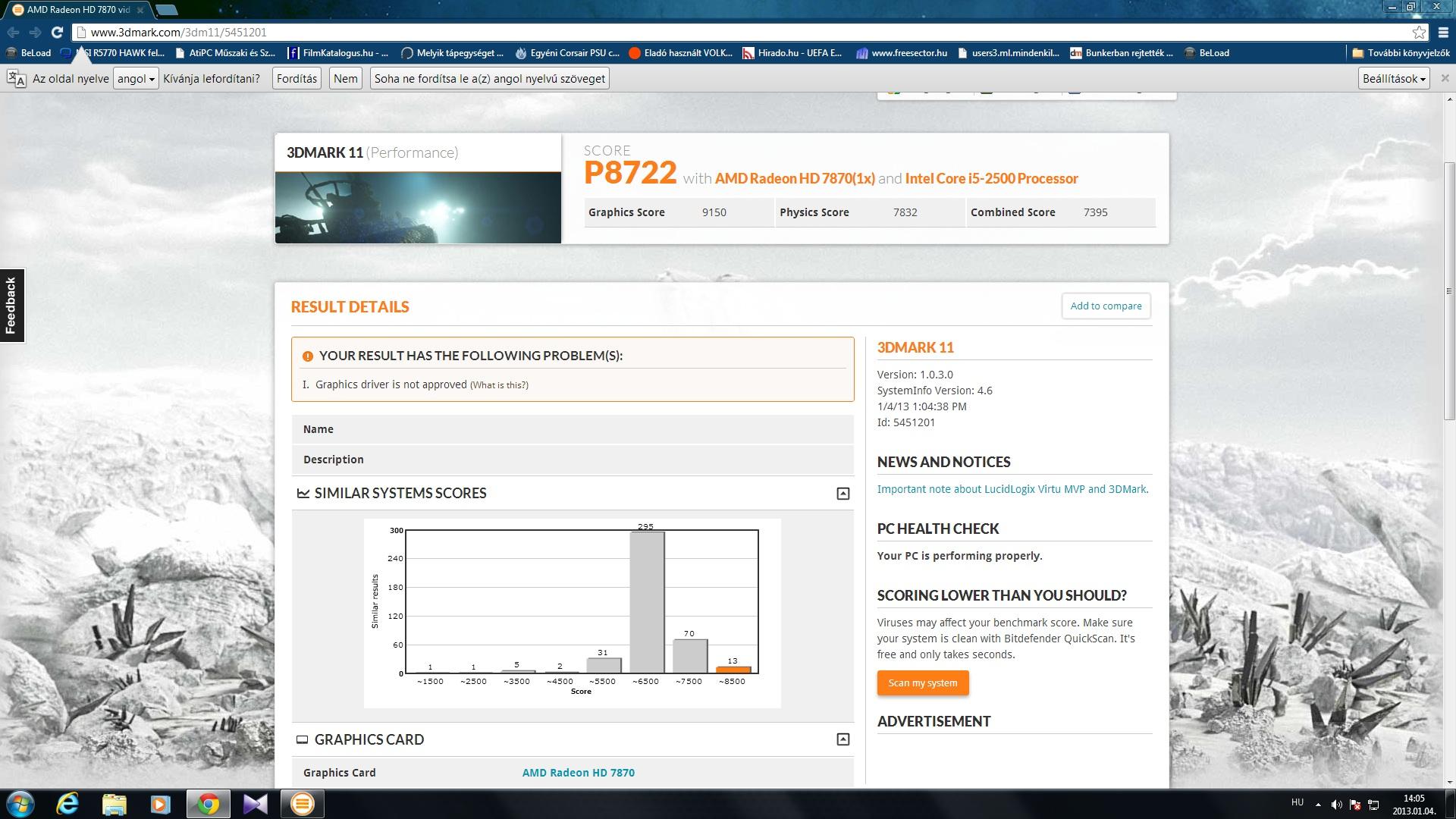Go back with the browser back arrow
1456x819 pixels.
[x=12, y=32]
